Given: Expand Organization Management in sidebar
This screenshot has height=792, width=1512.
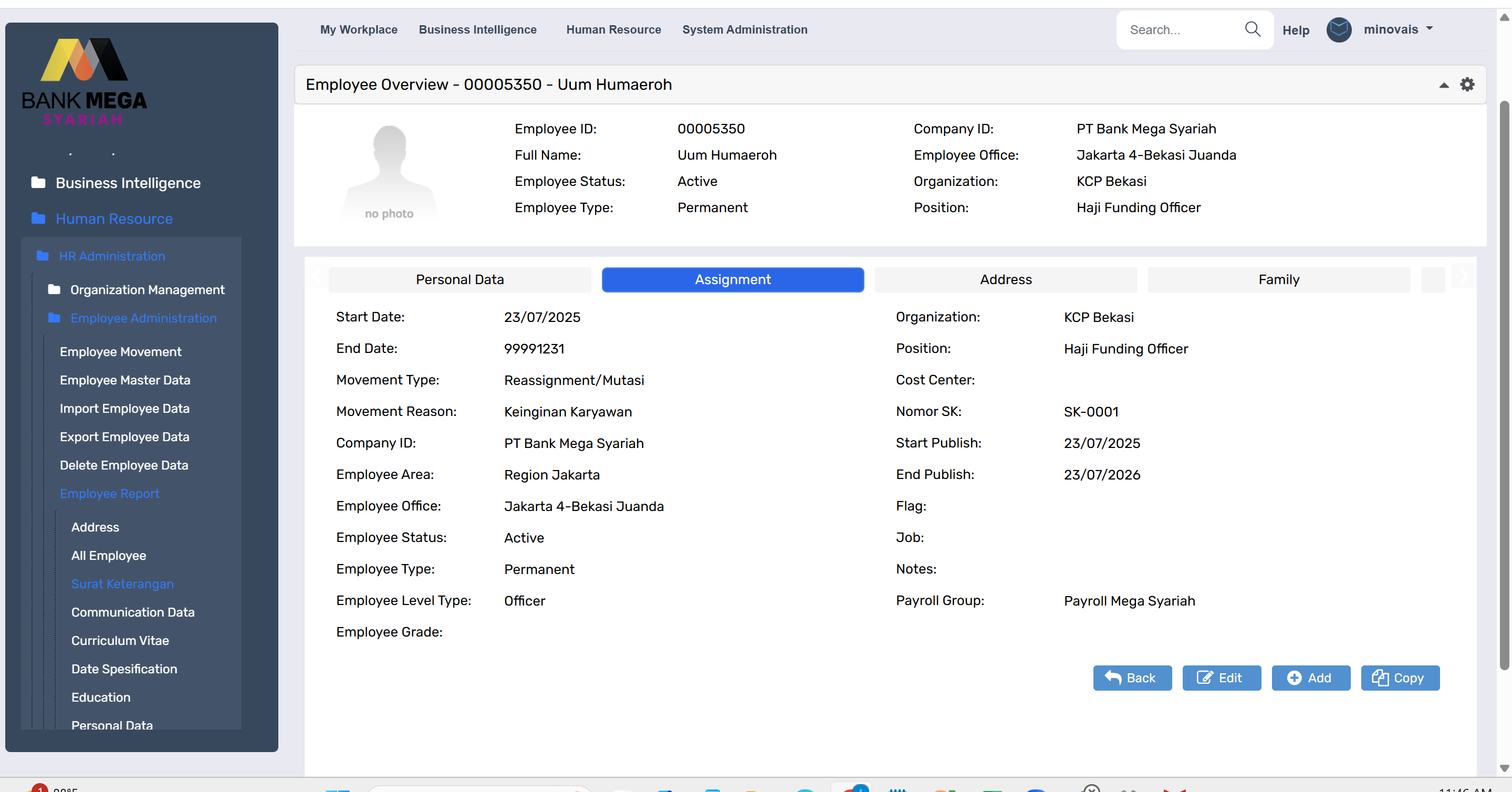Looking at the screenshot, I should 148,289.
